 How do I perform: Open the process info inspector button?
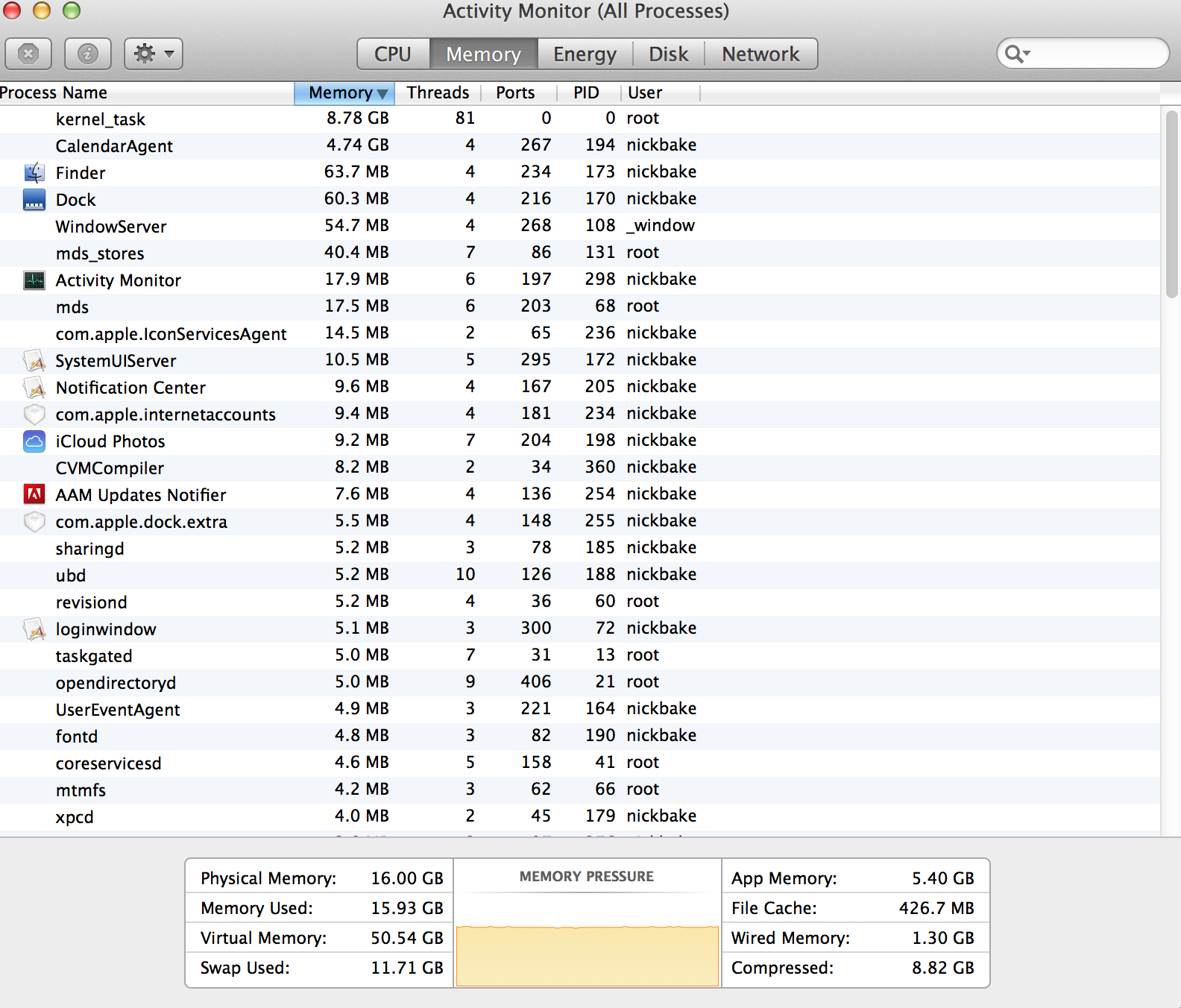[x=88, y=54]
